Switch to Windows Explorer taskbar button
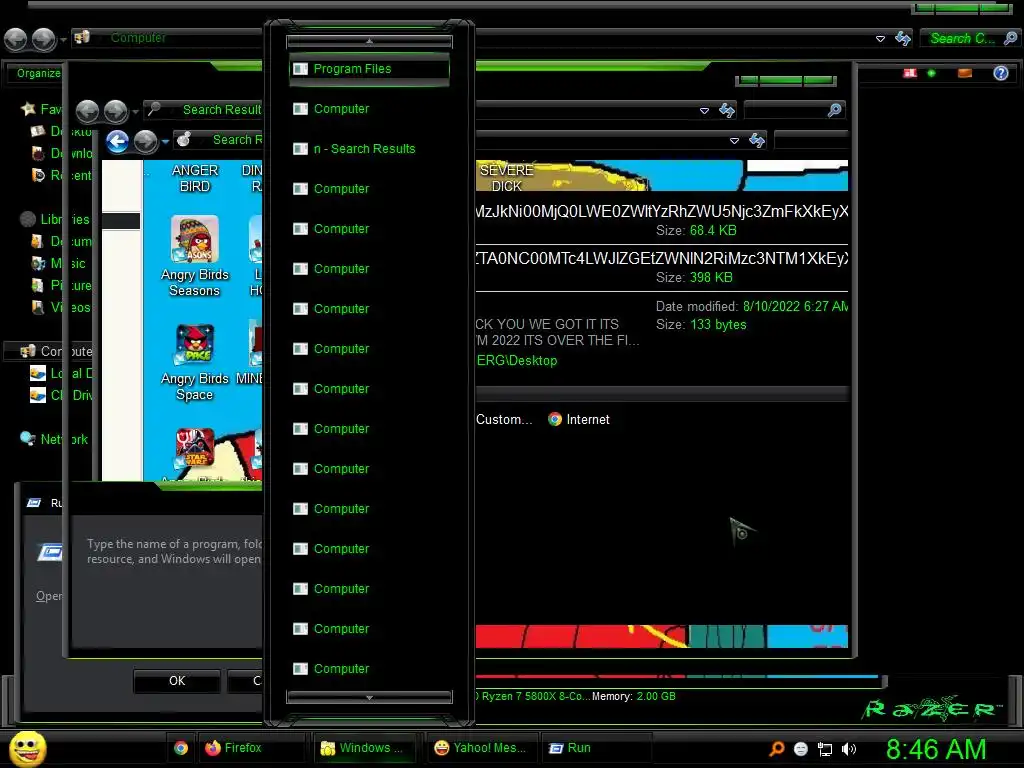Screen dimensions: 1024x768 coord(366,748)
